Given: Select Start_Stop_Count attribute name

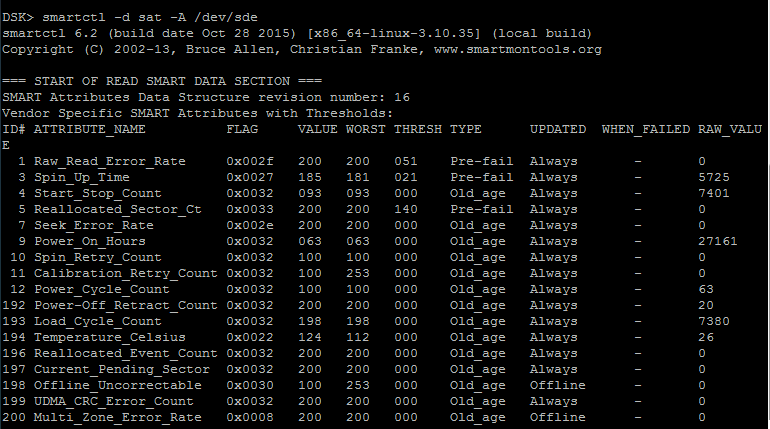Looking at the screenshot, I should coord(97,193).
